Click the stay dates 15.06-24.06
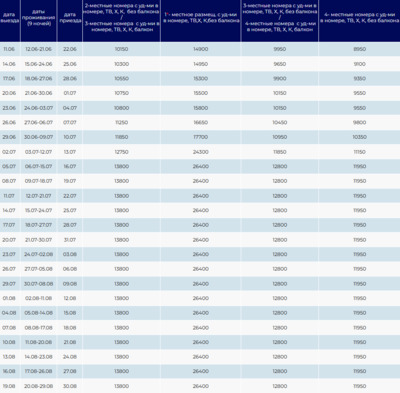This screenshot has height=393, width=400. tap(39, 64)
